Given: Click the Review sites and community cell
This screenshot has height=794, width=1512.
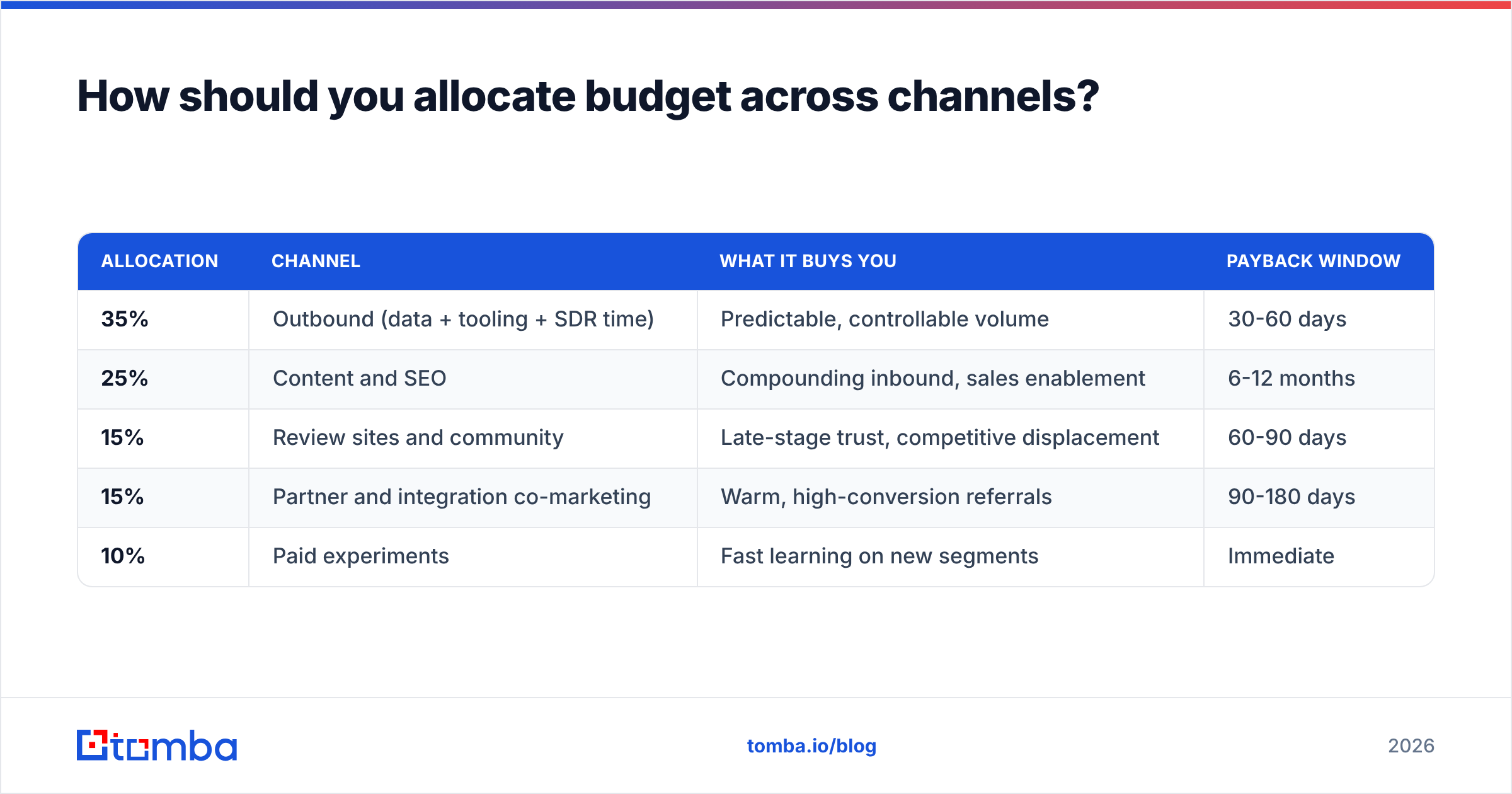Looking at the screenshot, I should click(473, 438).
